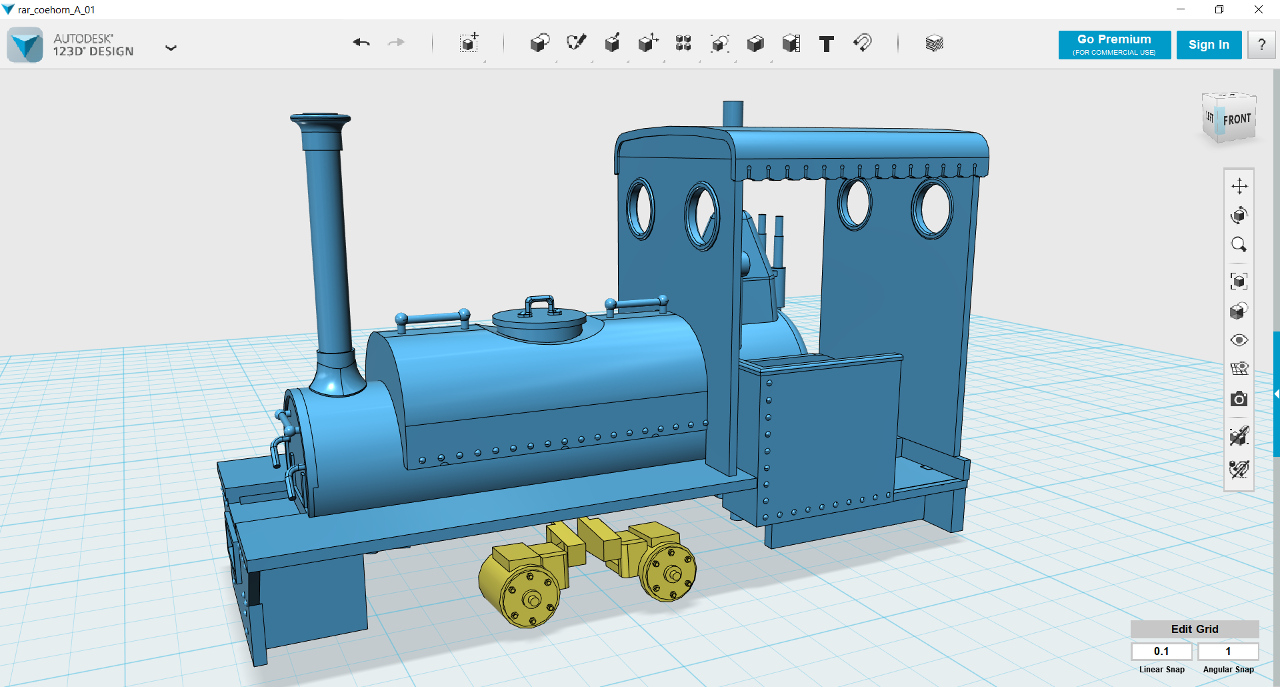The height and width of the screenshot is (687, 1280).
Task: Open the Pattern tool menu
Action: point(684,43)
